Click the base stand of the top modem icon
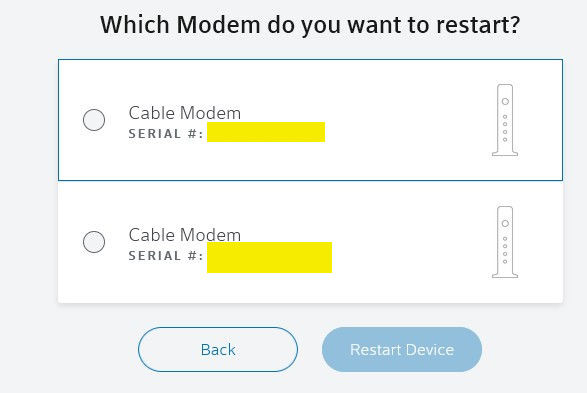The width and height of the screenshot is (587, 393). (x=505, y=153)
